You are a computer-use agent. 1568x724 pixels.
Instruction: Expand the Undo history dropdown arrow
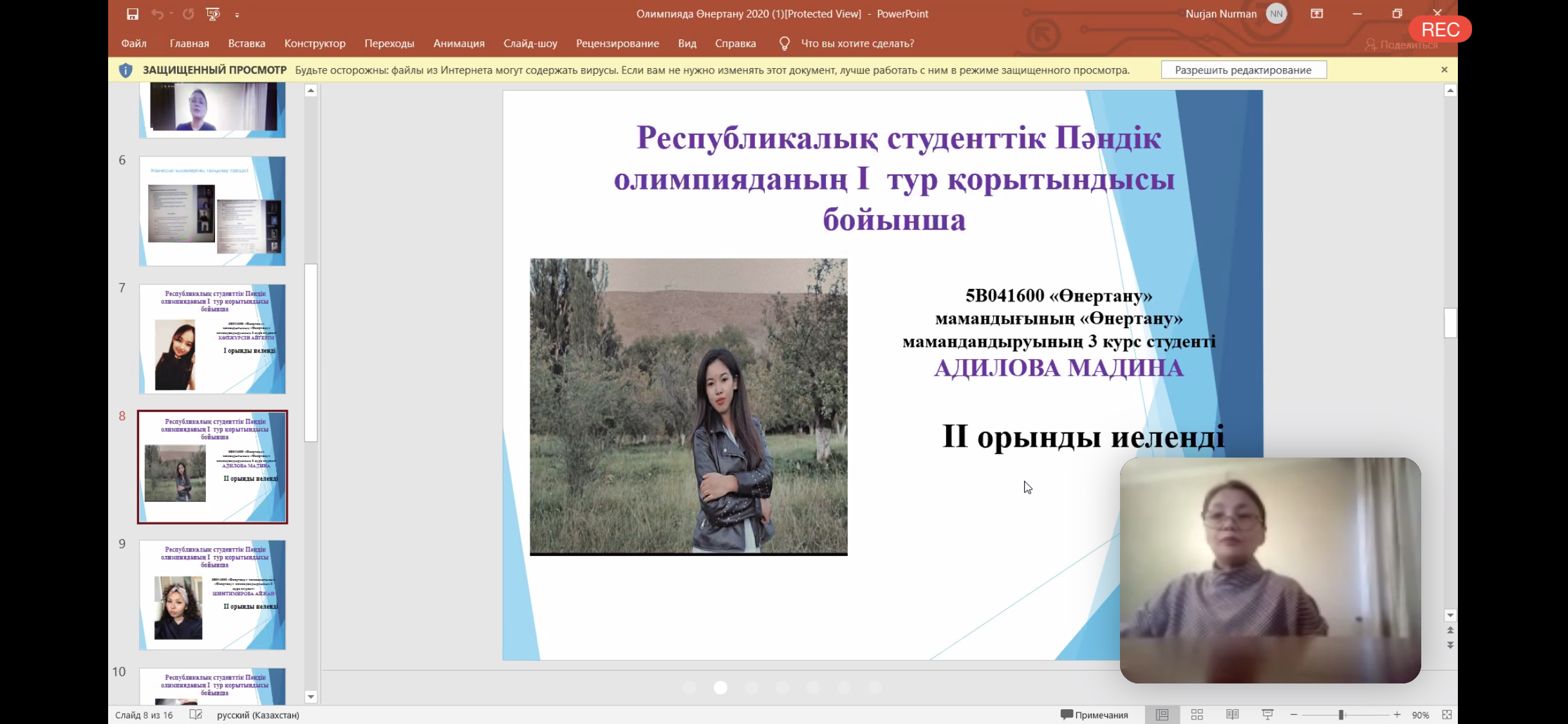(171, 14)
